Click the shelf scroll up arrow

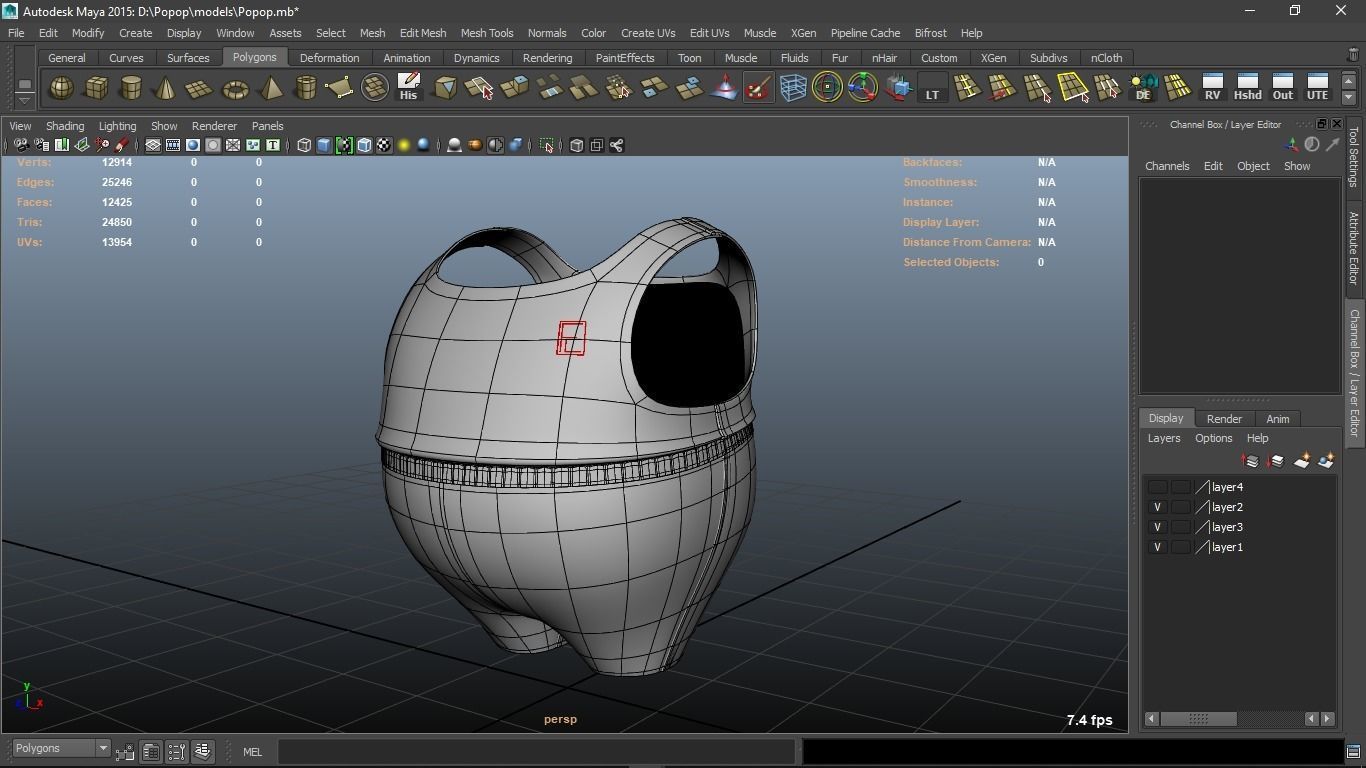point(1349,80)
